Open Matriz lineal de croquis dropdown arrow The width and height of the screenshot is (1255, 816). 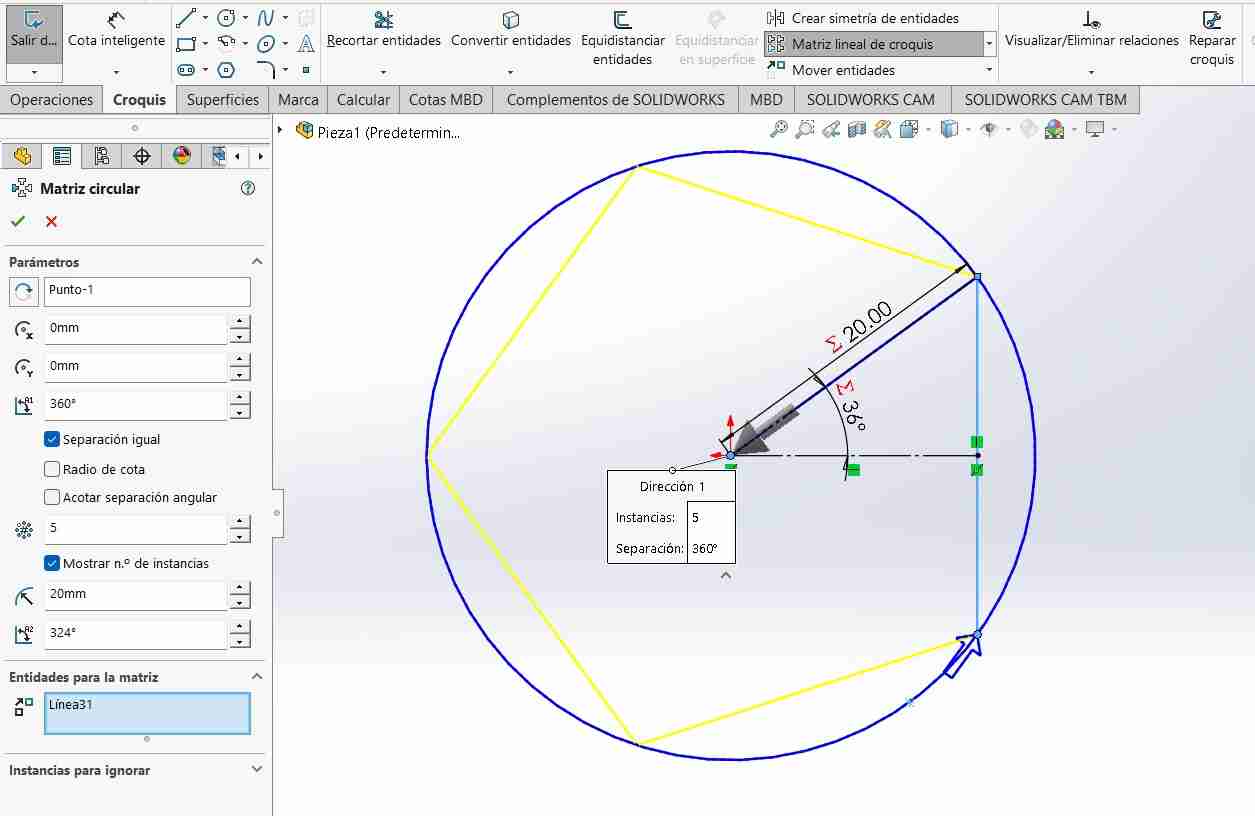pos(989,44)
